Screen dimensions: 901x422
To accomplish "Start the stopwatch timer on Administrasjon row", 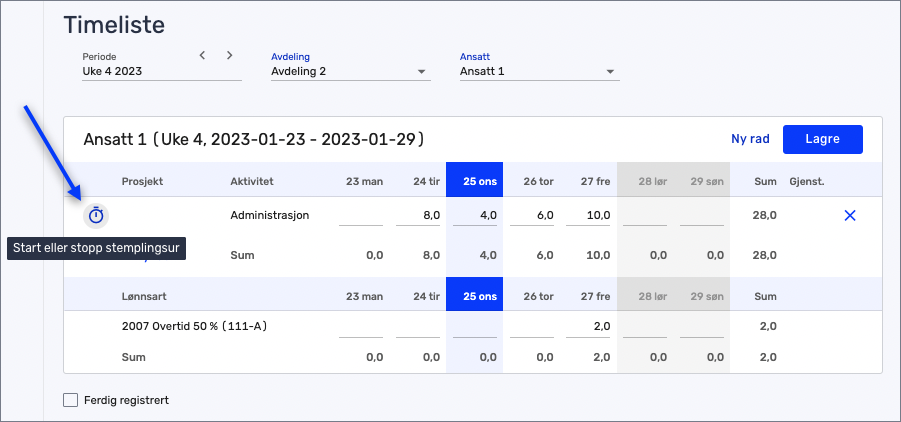I will tap(96, 215).
